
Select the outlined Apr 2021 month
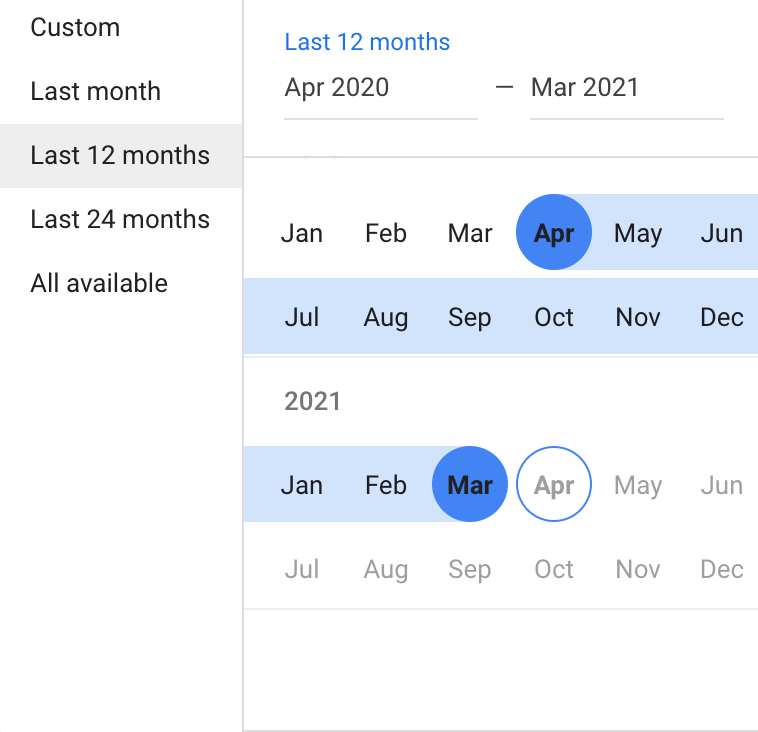554,485
